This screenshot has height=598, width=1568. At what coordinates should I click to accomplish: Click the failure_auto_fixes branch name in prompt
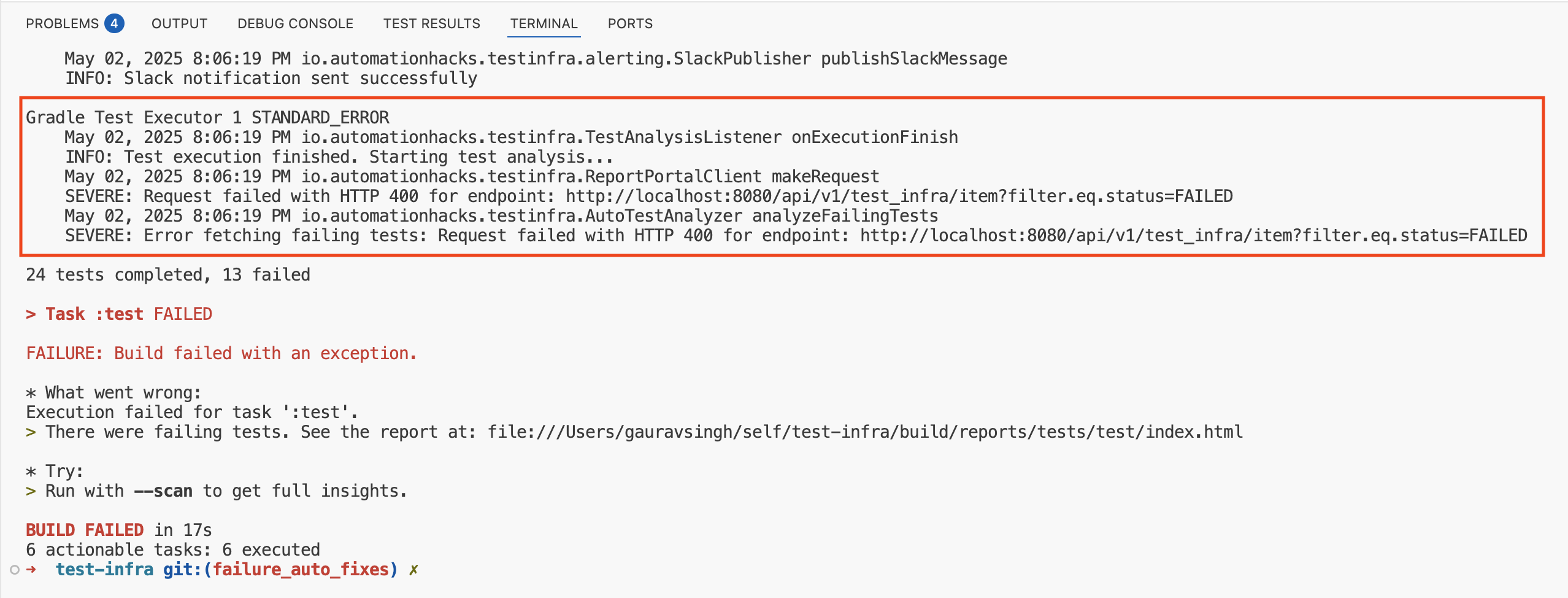[x=301, y=570]
